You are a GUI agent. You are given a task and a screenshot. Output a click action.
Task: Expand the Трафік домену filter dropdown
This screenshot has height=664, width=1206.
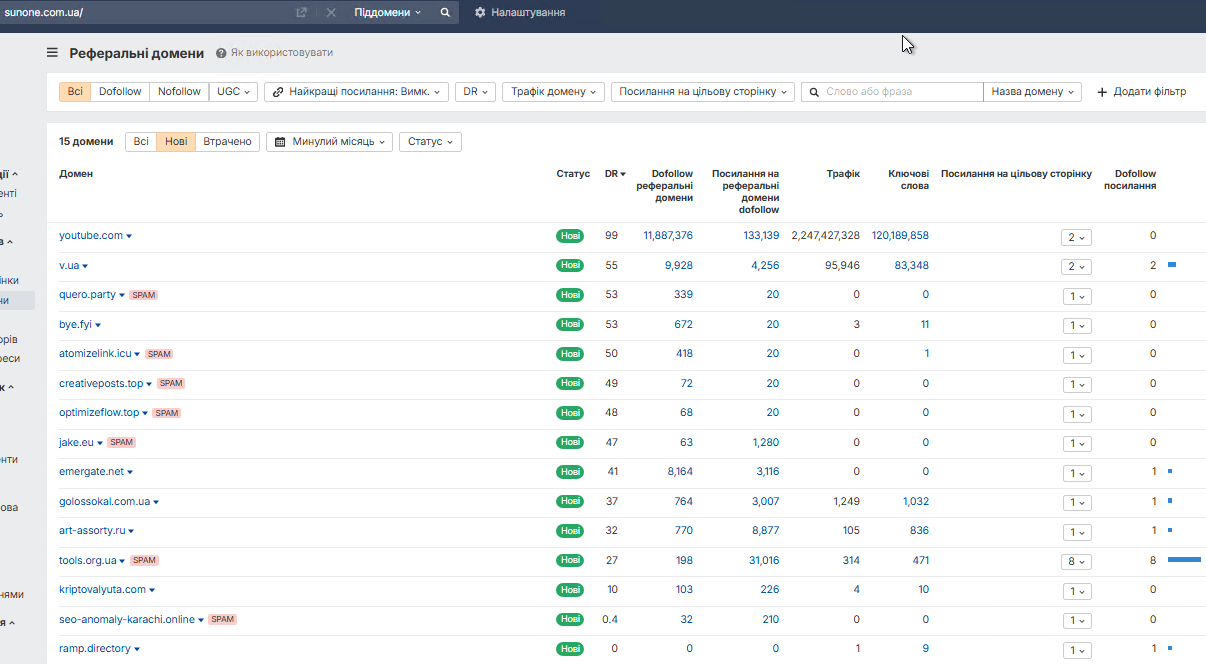click(x=553, y=92)
